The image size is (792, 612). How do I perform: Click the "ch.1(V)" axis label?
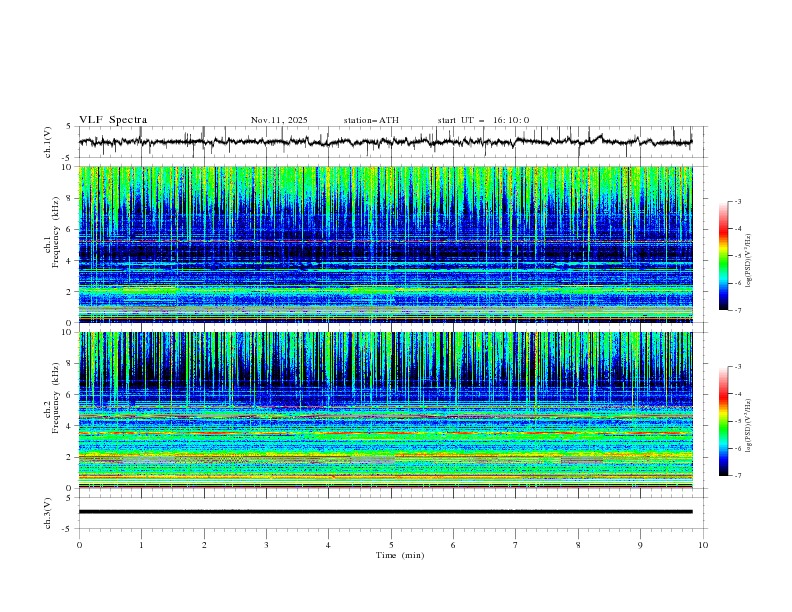tap(47, 142)
